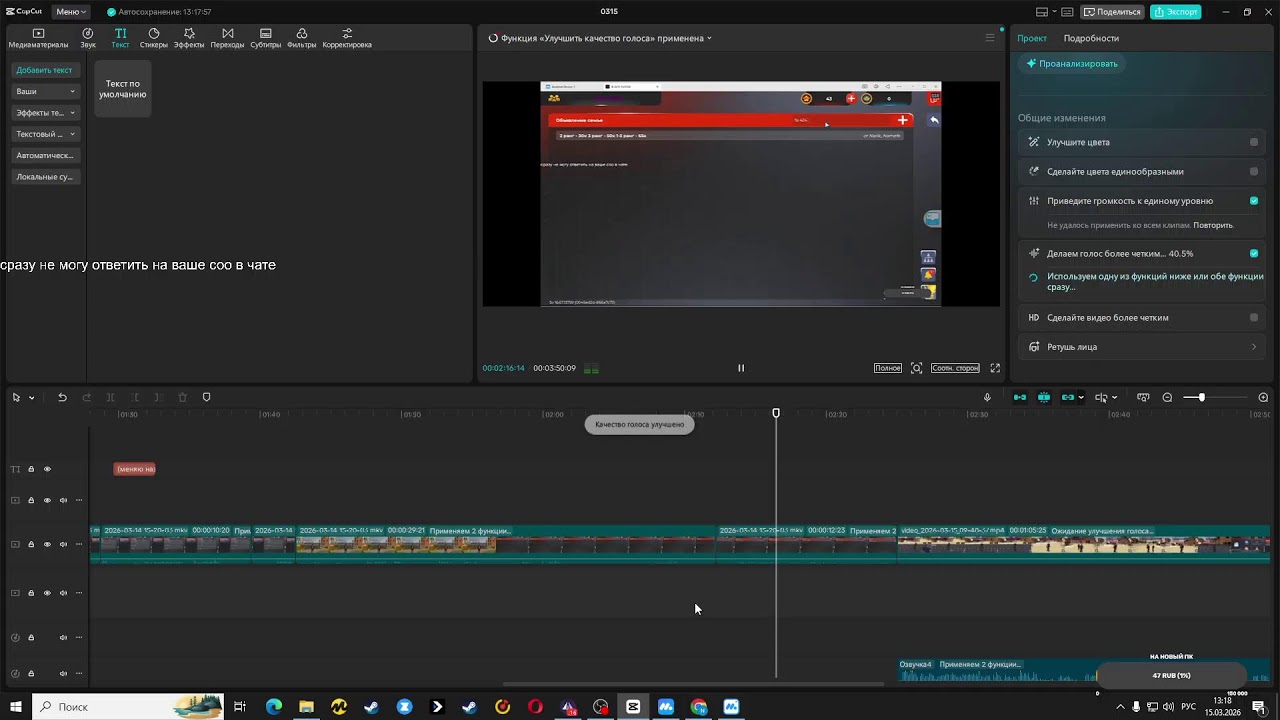Pause the video preview
Screen dimensions: 1280x720
point(741,368)
